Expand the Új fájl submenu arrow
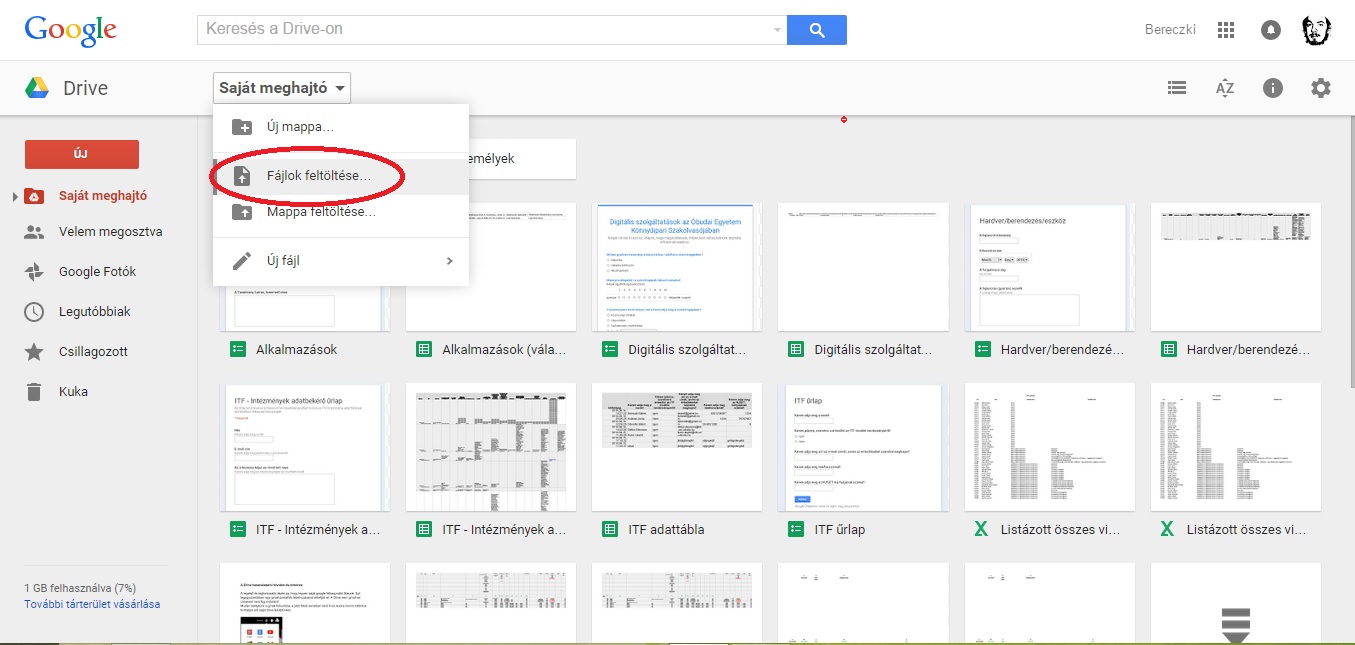This screenshot has width=1355, height=645. [x=449, y=261]
